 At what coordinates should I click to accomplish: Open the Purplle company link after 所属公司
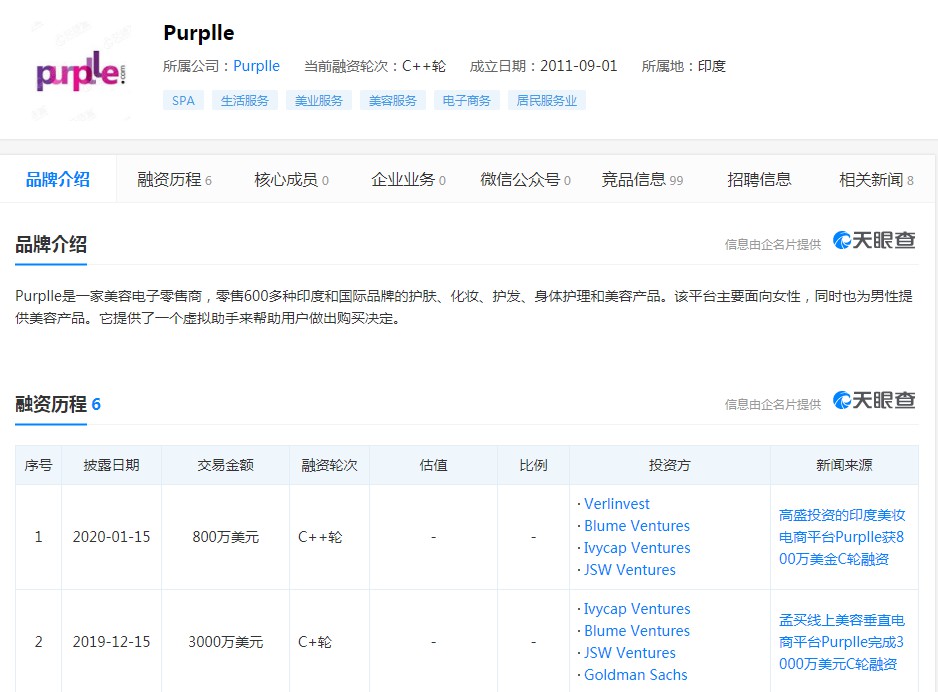(256, 66)
